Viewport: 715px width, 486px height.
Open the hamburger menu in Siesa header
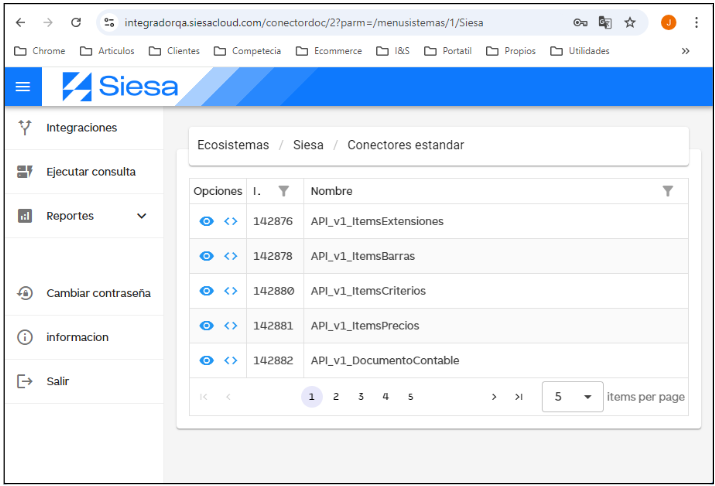23,87
